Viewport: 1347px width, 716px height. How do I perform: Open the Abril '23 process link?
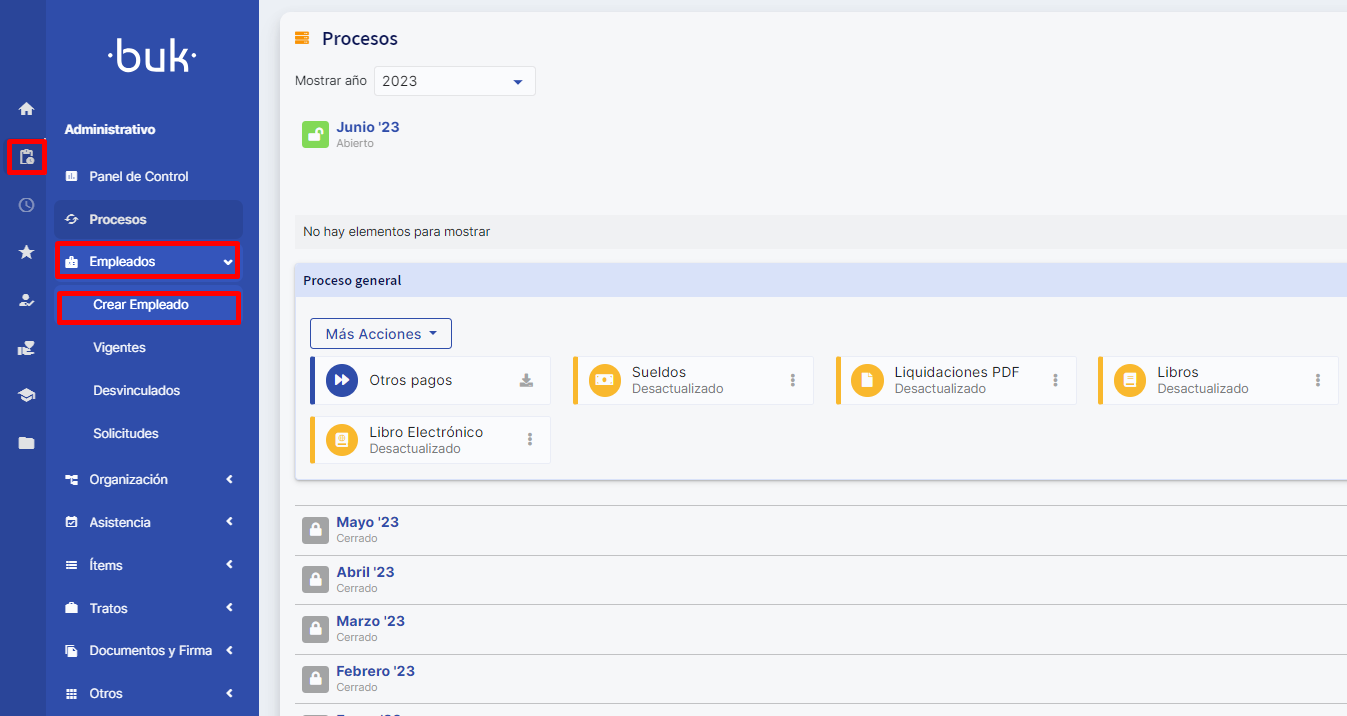[365, 572]
